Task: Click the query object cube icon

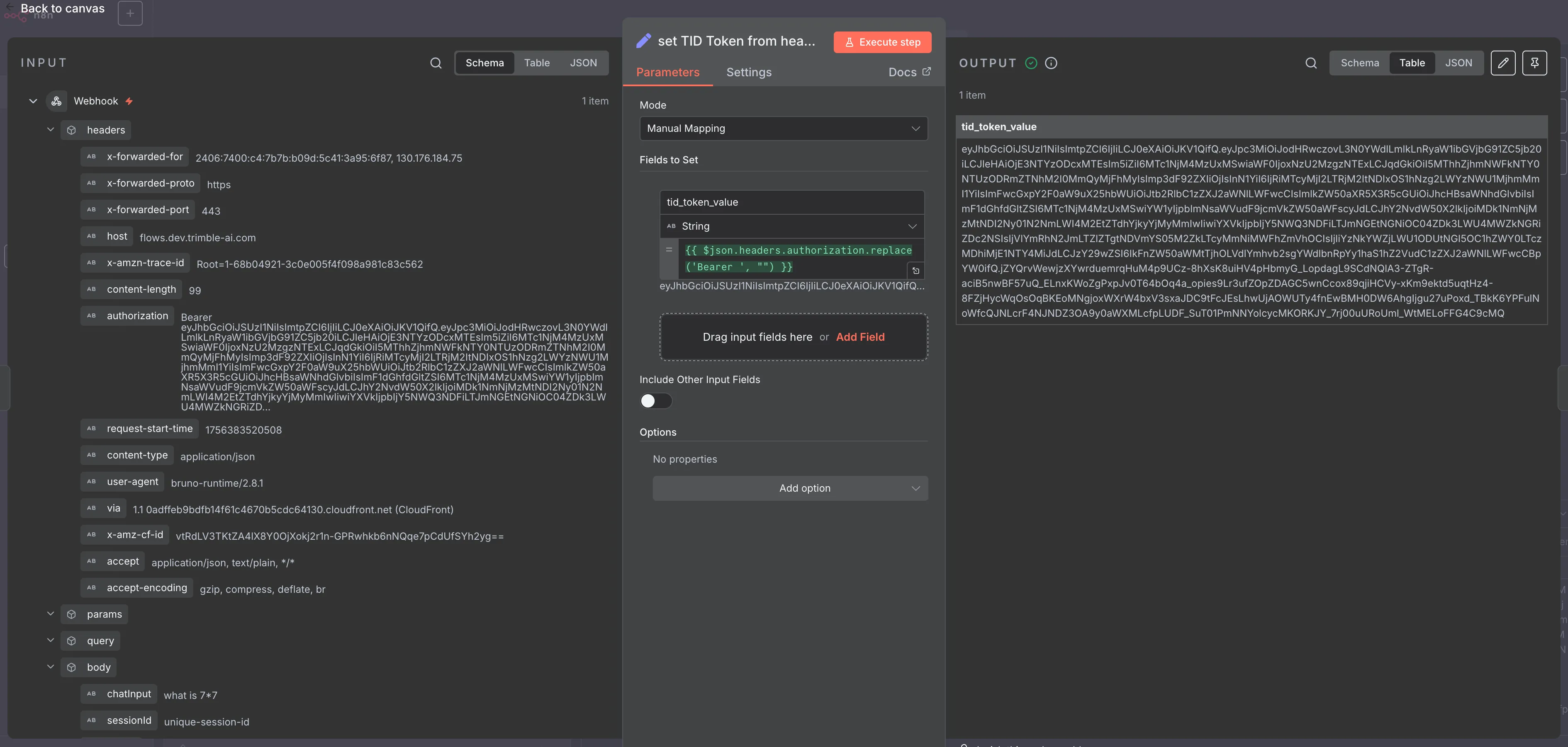Action: click(71, 641)
